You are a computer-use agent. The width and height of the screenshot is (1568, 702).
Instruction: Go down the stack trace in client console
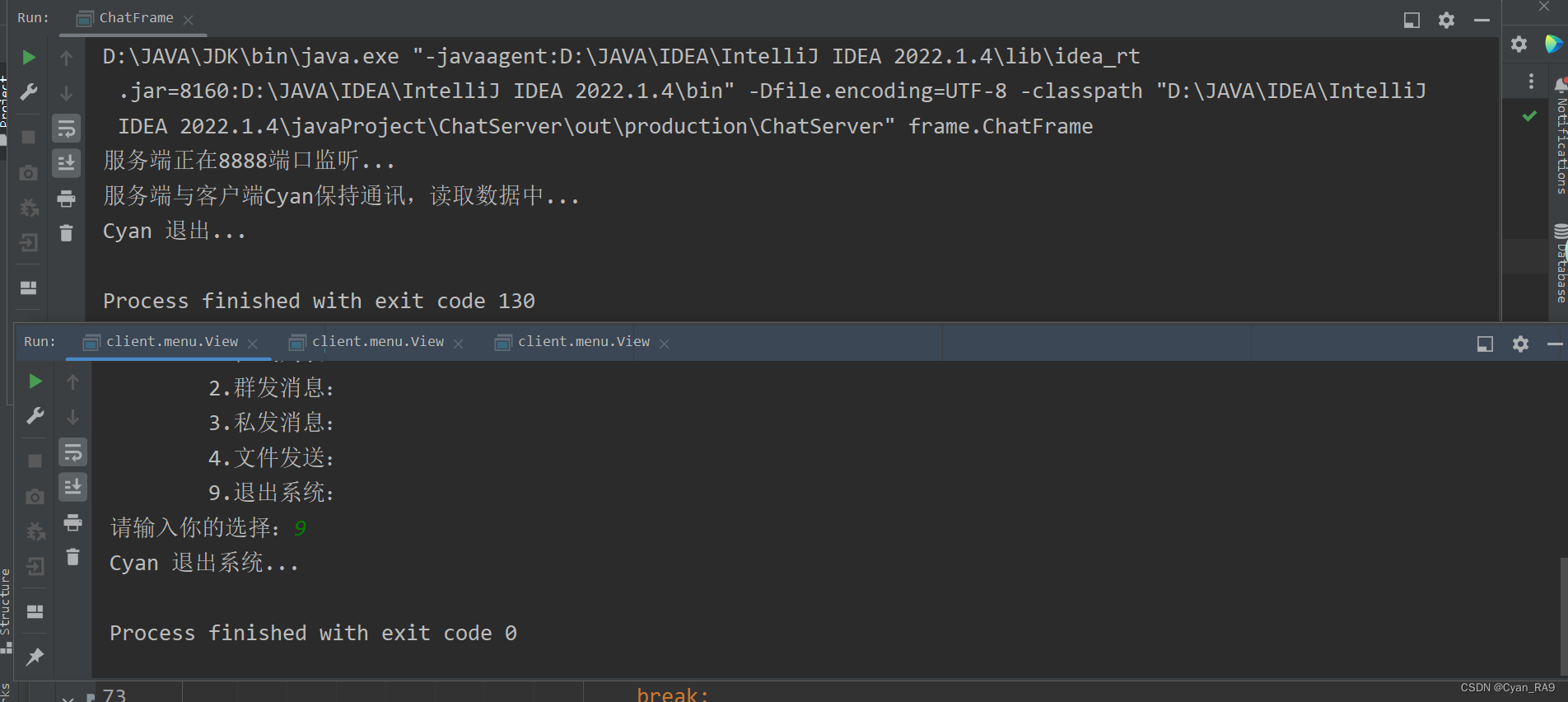click(x=73, y=417)
